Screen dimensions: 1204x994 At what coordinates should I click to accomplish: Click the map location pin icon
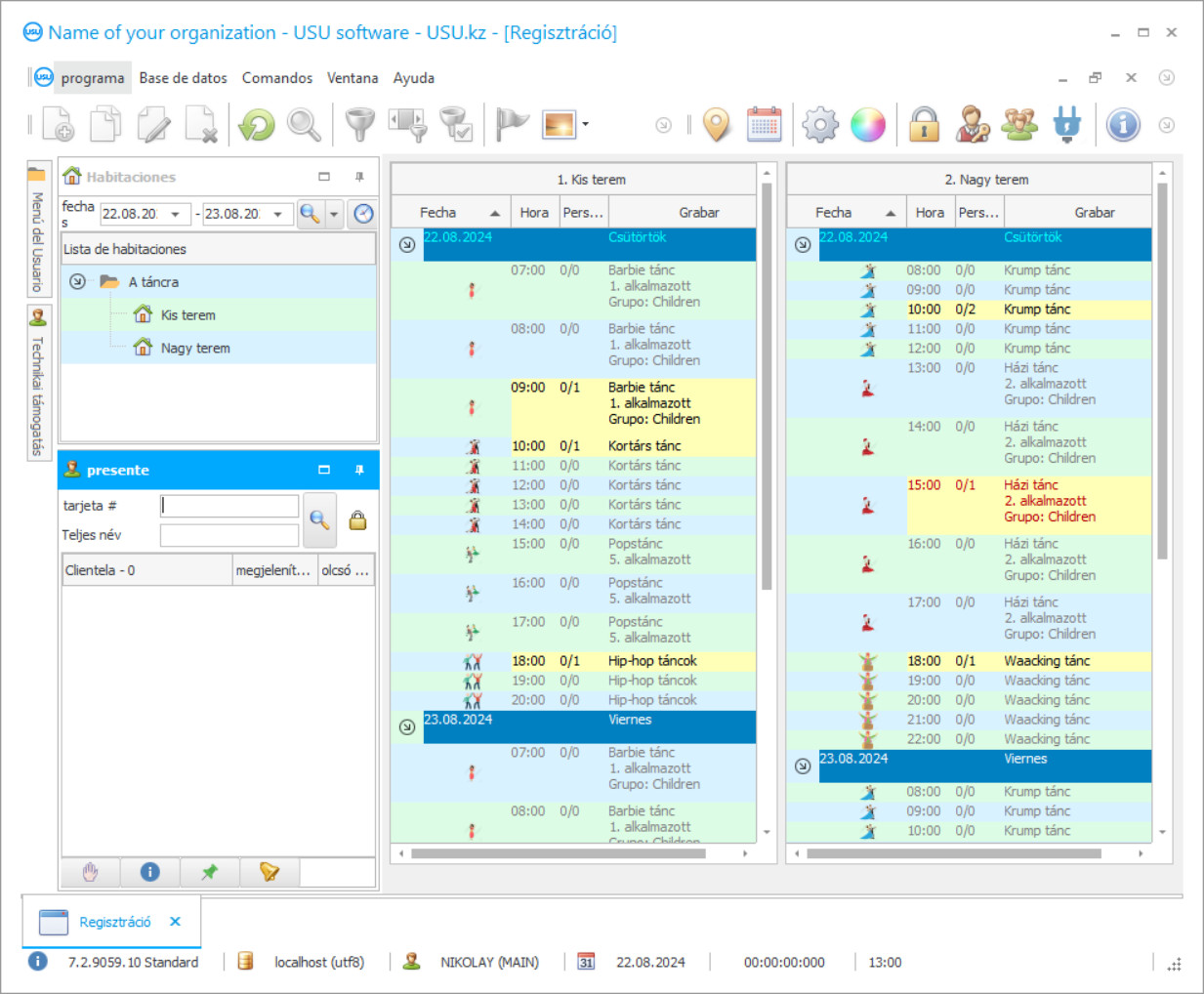coord(717,125)
